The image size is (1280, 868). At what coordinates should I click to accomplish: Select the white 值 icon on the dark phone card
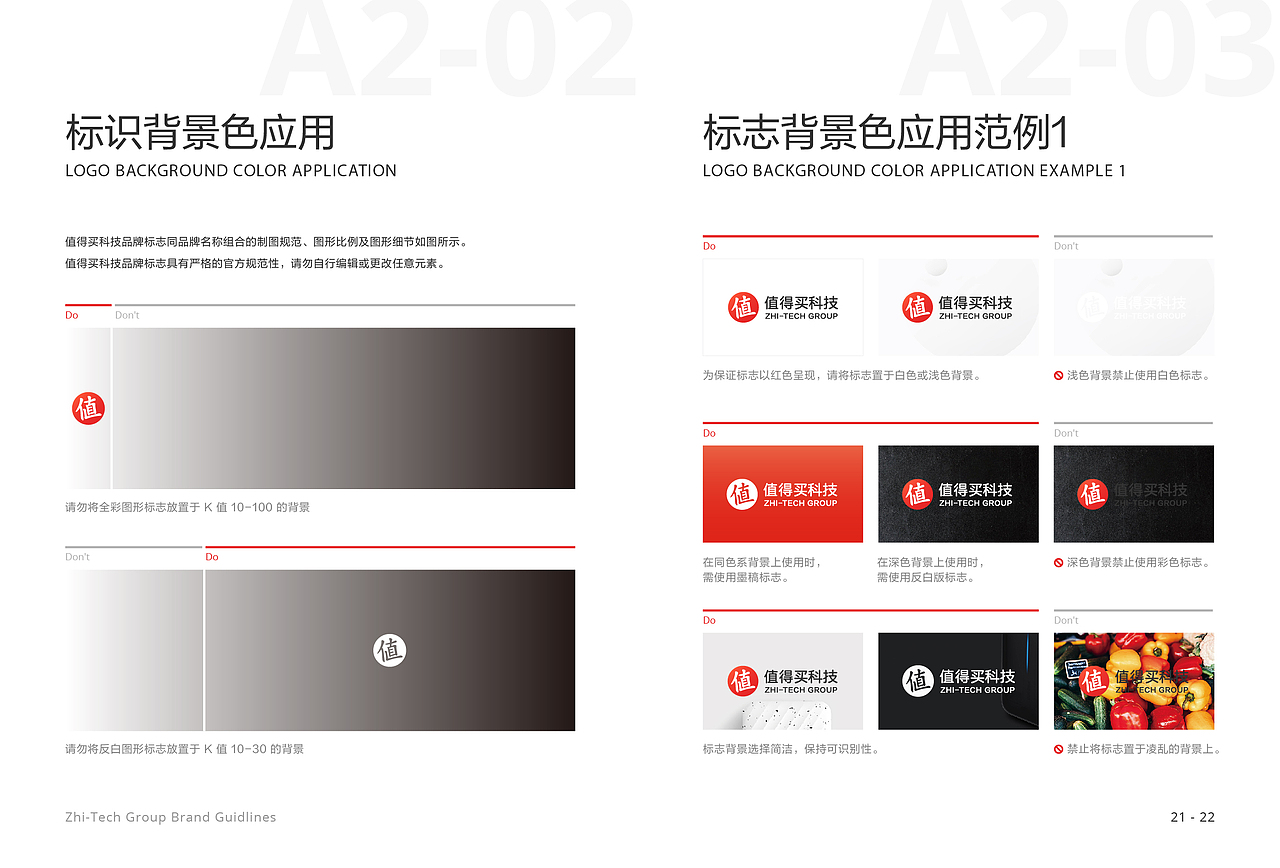pyautogui.click(x=918, y=681)
